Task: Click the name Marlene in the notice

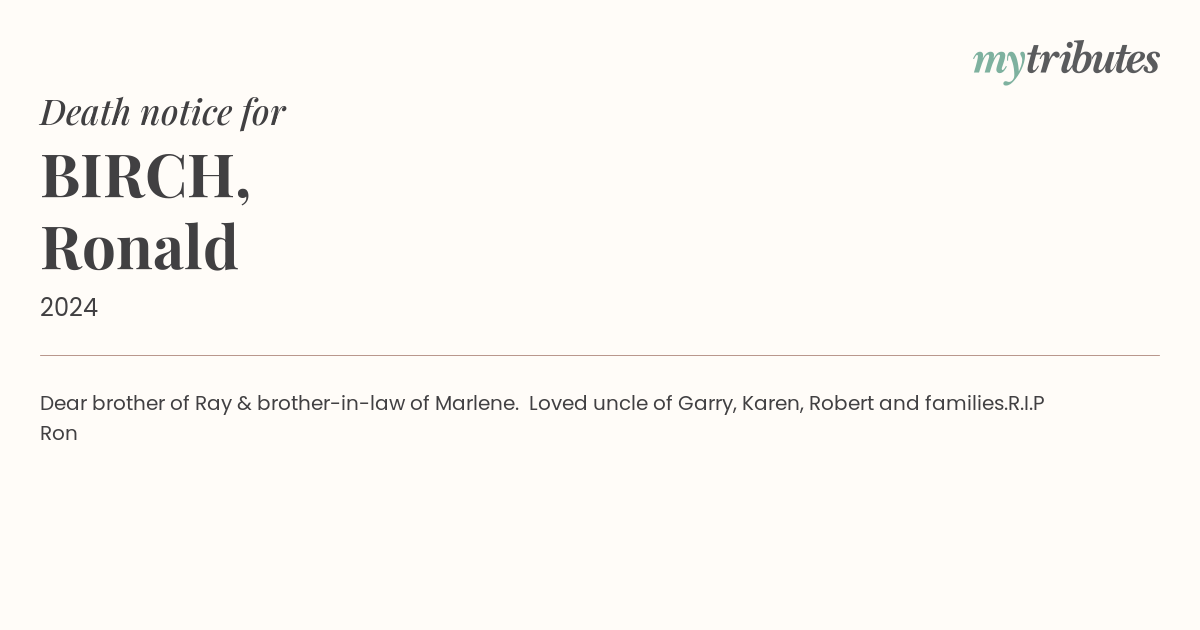Action: tap(476, 404)
